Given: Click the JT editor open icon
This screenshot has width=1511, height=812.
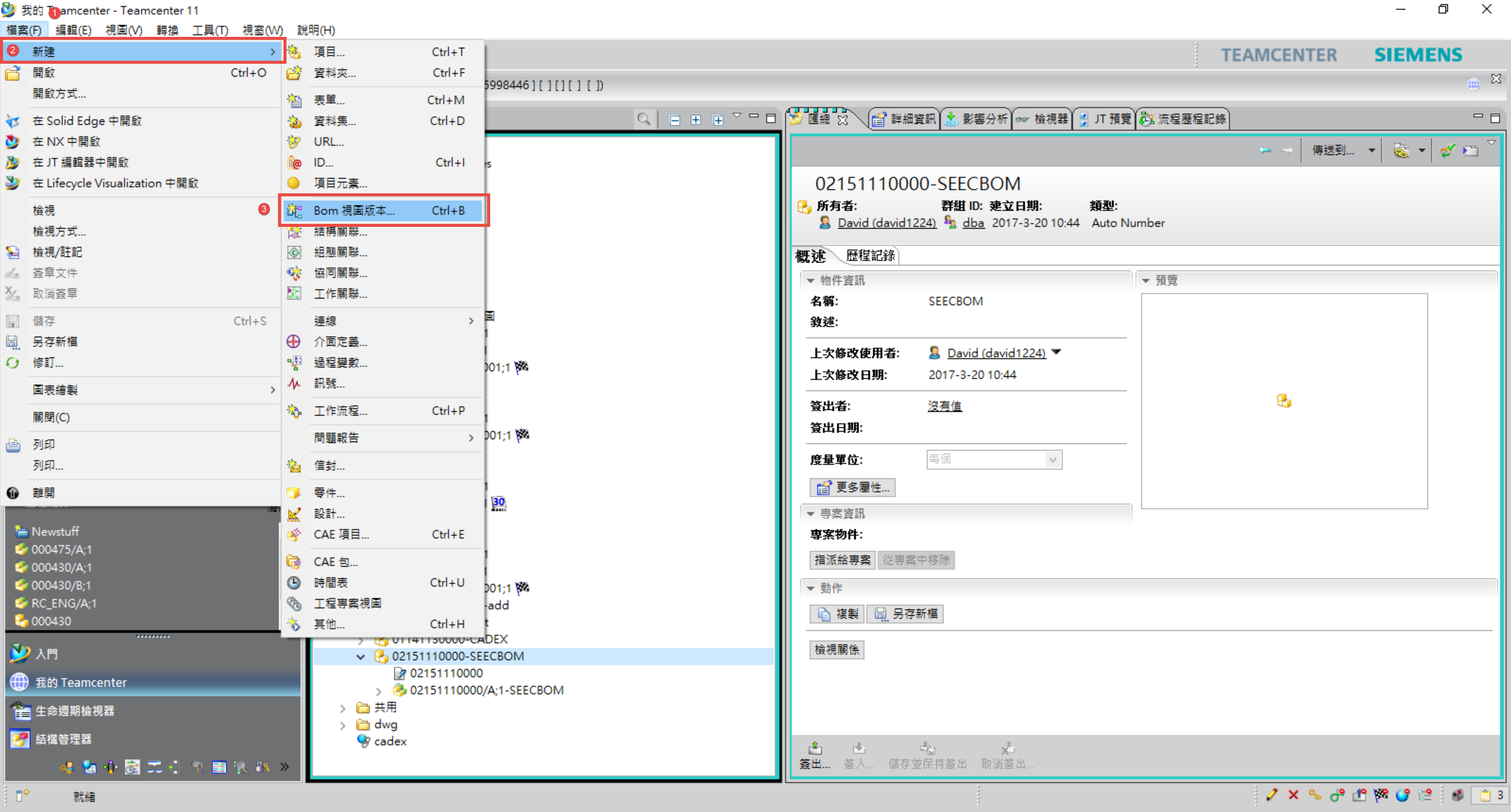Looking at the screenshot, I should click(13, 163).
